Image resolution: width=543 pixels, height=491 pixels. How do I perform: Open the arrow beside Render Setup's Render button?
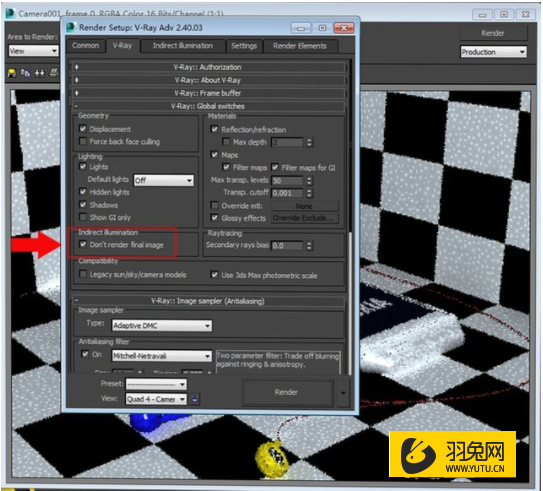(343, 393)
